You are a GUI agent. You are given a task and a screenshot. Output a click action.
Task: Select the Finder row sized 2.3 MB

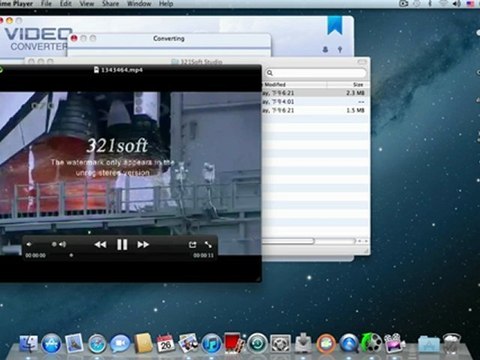click(x=315, y=93)
